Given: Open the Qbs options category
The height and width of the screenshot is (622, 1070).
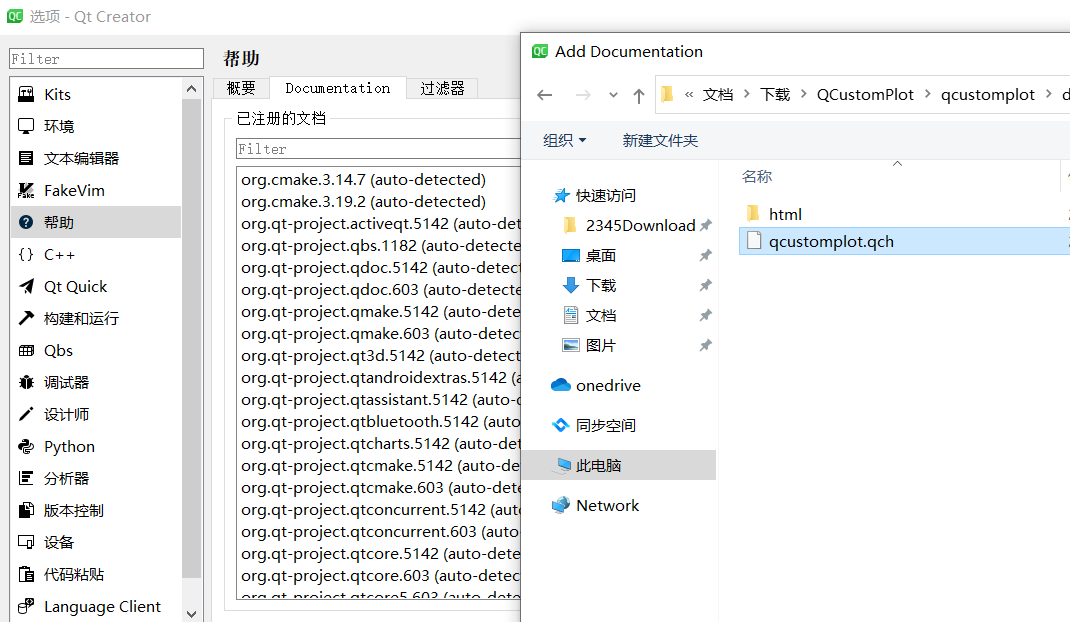Looking at the screenshot, I should click(96, 351).
